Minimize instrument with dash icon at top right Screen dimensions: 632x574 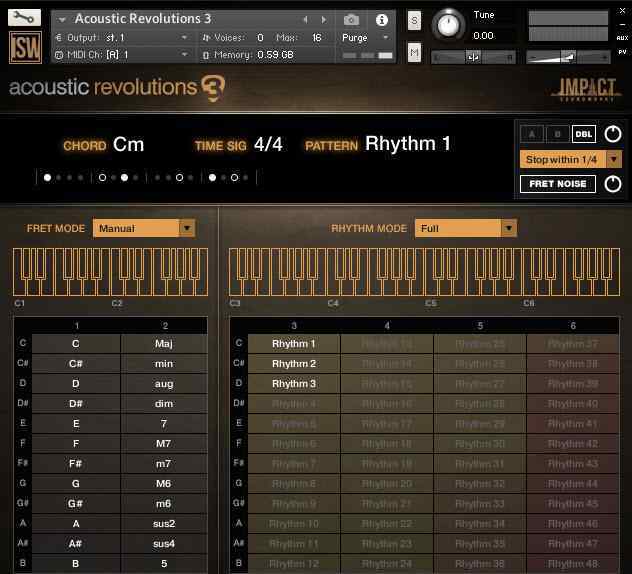pyautogui.click(x=622, y=24)
